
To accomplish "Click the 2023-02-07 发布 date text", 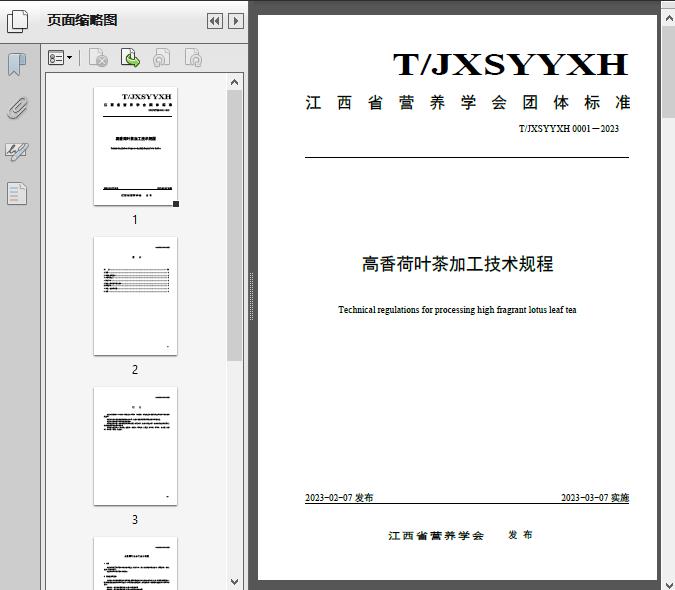I will [339, 497].
